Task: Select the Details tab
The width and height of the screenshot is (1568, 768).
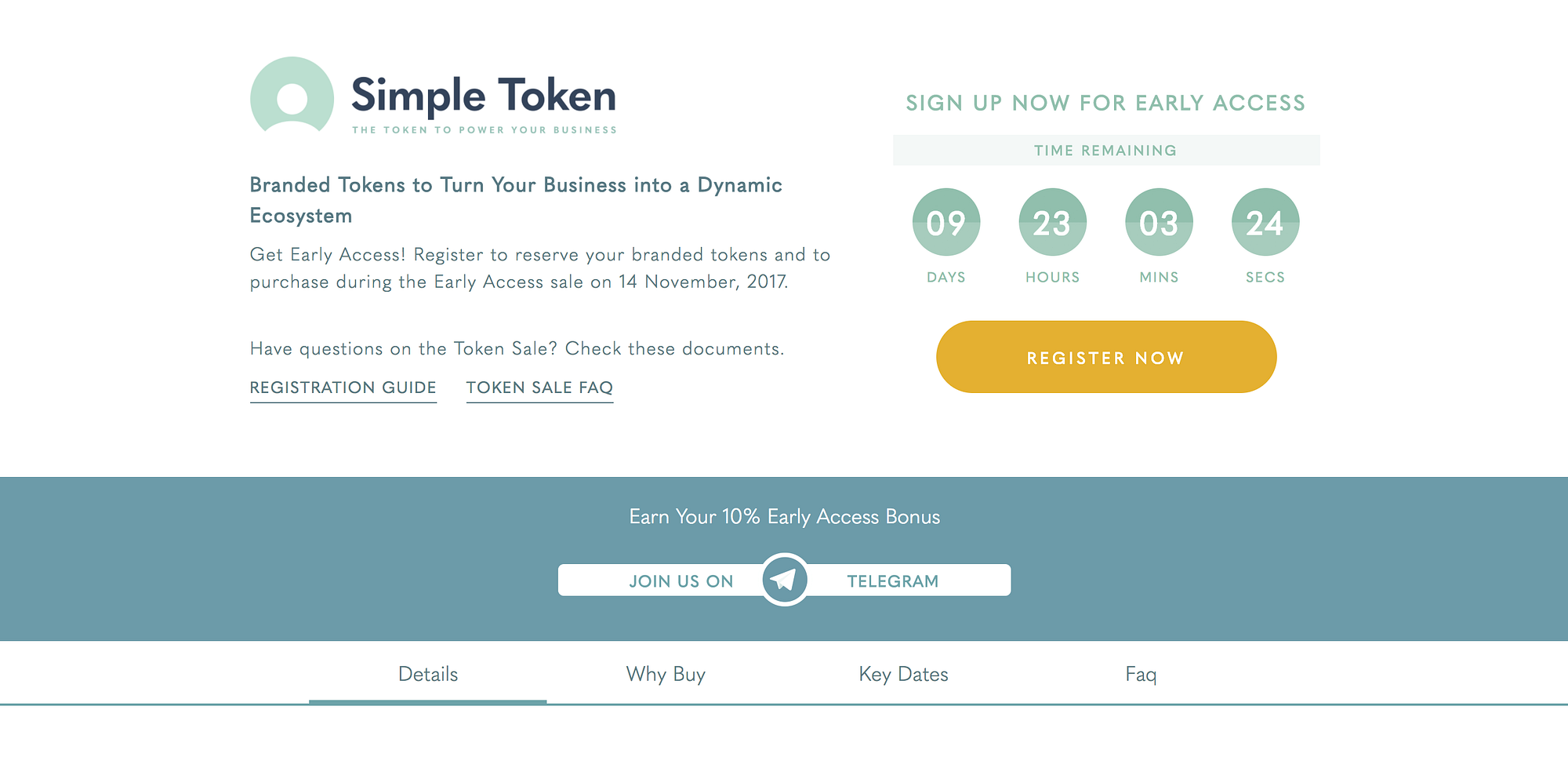Action: [427, 674]
